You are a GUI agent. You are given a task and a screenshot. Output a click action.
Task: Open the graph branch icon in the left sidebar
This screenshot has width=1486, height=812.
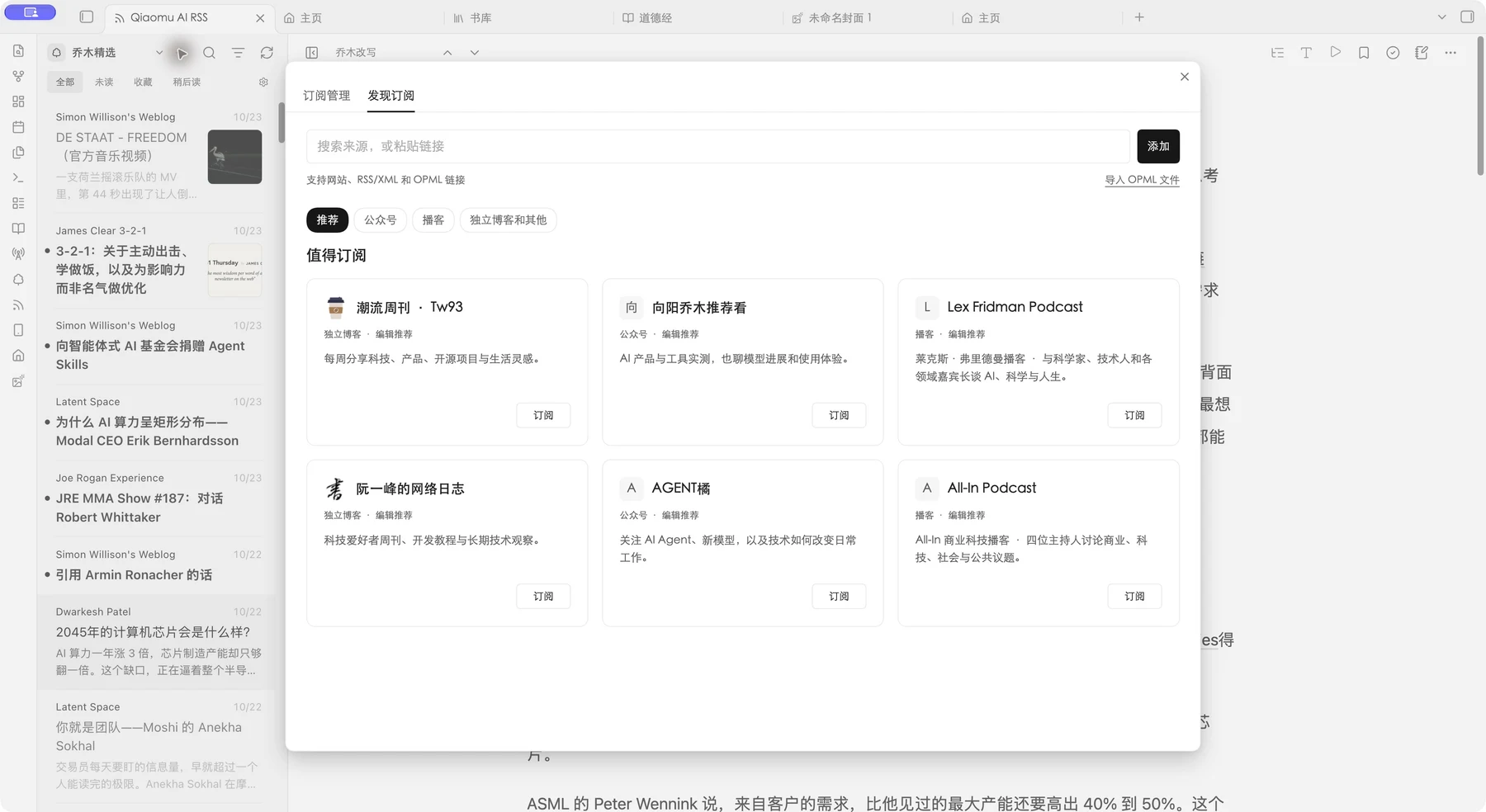pos(18,76)
